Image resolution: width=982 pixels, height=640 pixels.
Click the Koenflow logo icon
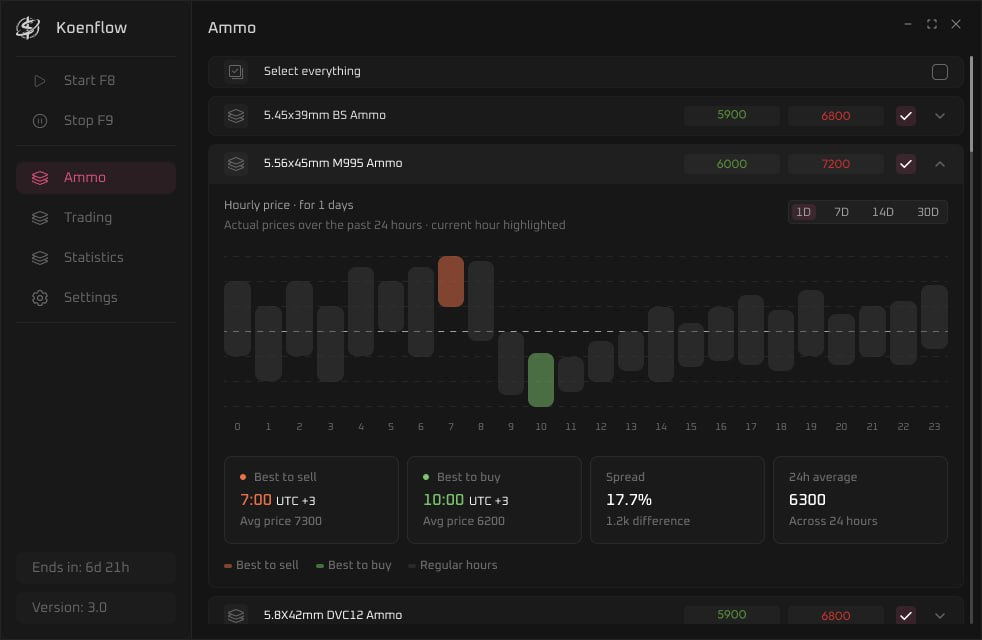click(28, 28)
